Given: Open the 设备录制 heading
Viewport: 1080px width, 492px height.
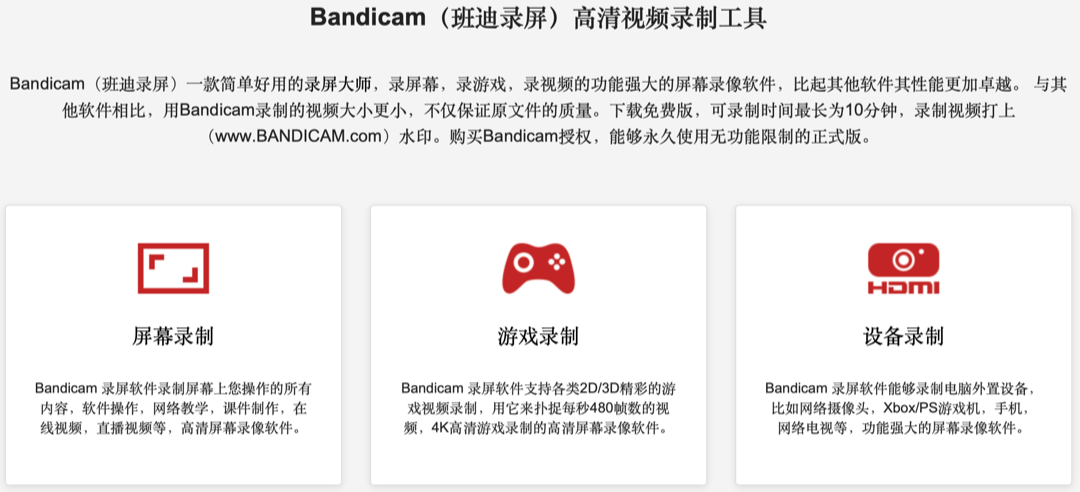Looking at the screenshot, I should [x=903, y=336].
